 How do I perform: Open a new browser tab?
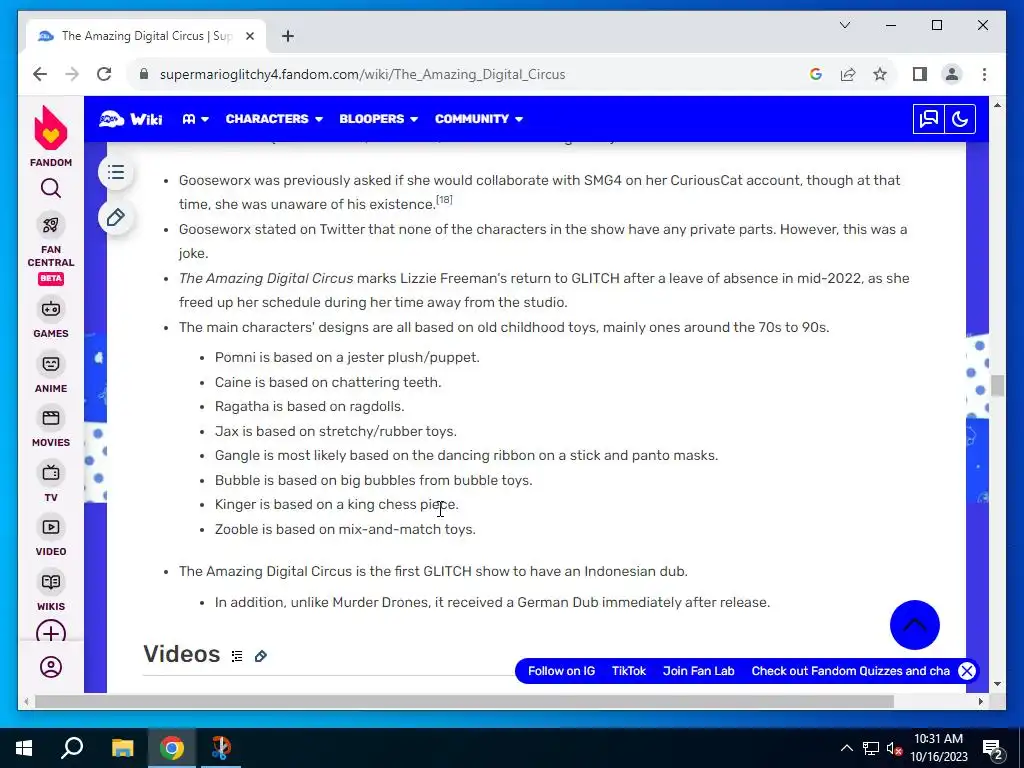click(x=287, y=36)
